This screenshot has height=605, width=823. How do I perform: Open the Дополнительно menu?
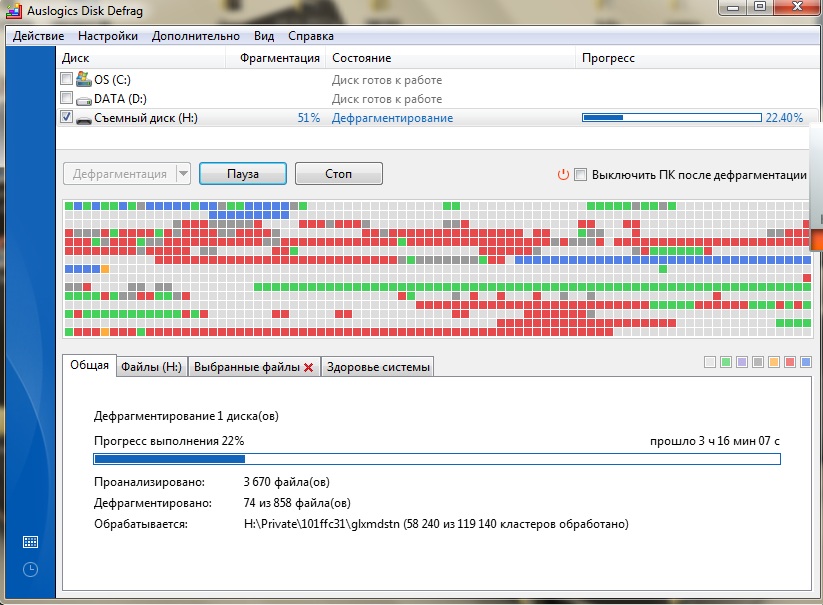pos(196,36)
